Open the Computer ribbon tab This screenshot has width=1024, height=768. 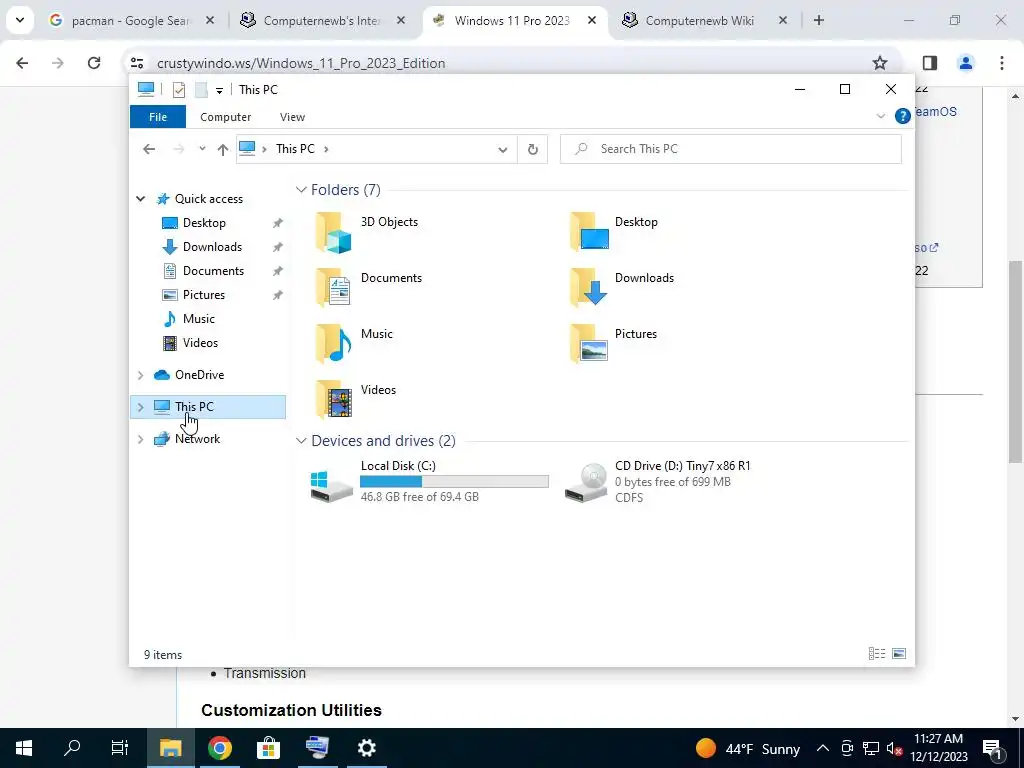click(x=225, y=117)
